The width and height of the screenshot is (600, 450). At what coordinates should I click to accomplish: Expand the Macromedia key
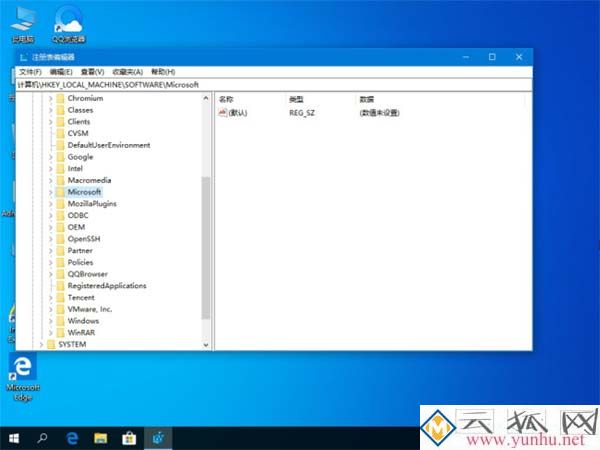[x=51, y=180]
